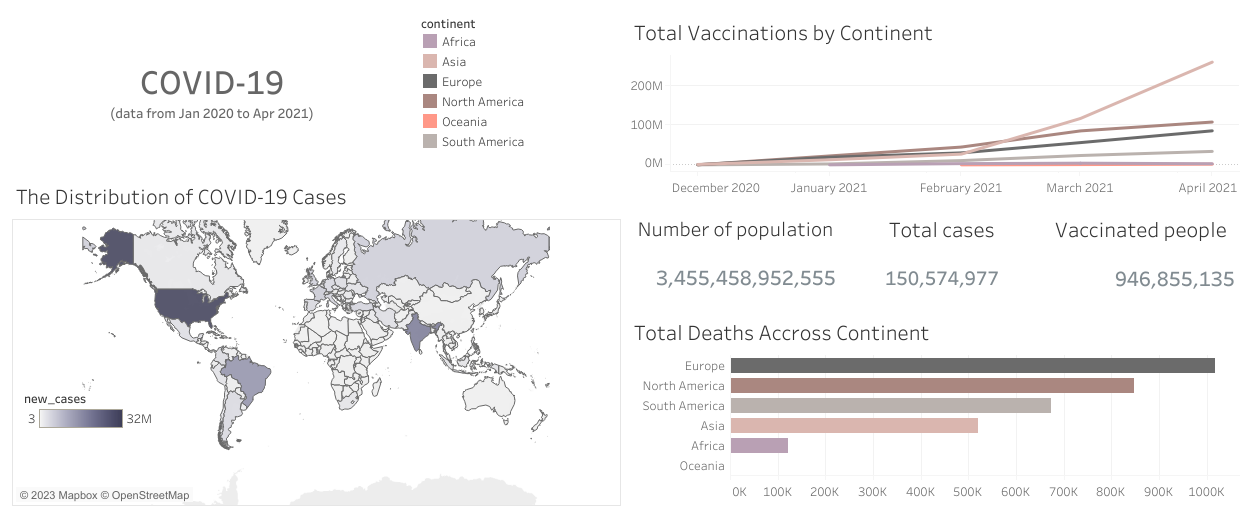Highlight North America via its legend swatch
Viewport: 1250px width, 517px height.
click(430, 102)
